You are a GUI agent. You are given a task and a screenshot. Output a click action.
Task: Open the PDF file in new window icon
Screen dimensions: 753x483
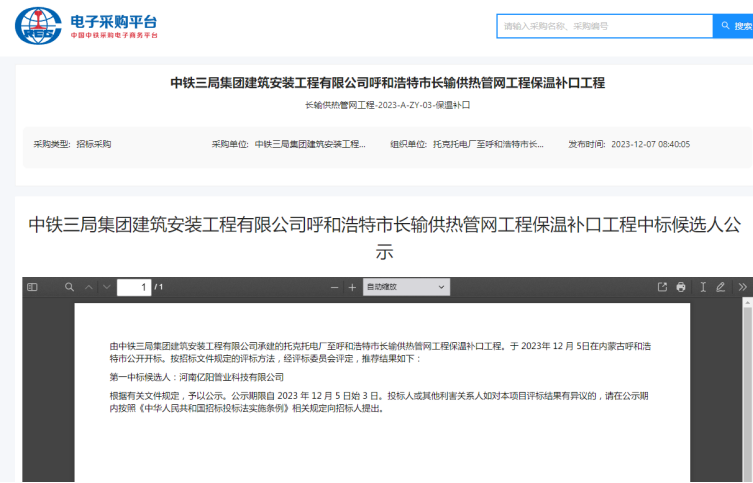(662, 287)
